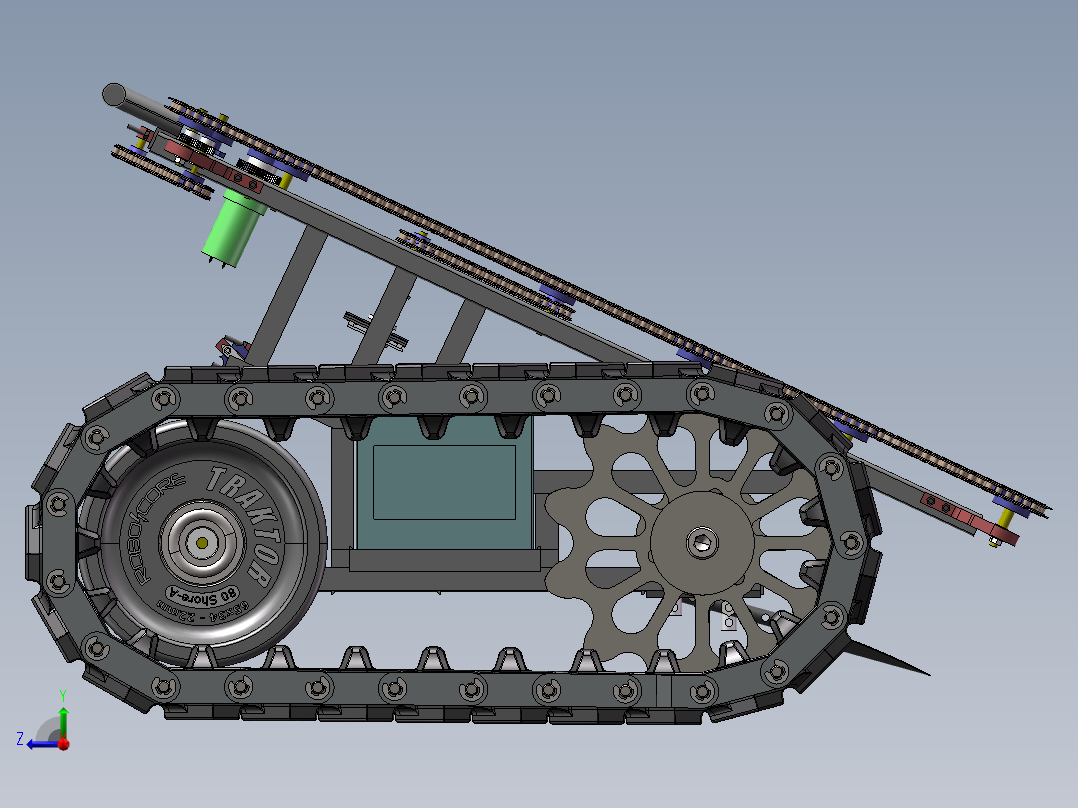
Task: Select the teal battery box
Action: pyautogui.click(x=444, y=483)
